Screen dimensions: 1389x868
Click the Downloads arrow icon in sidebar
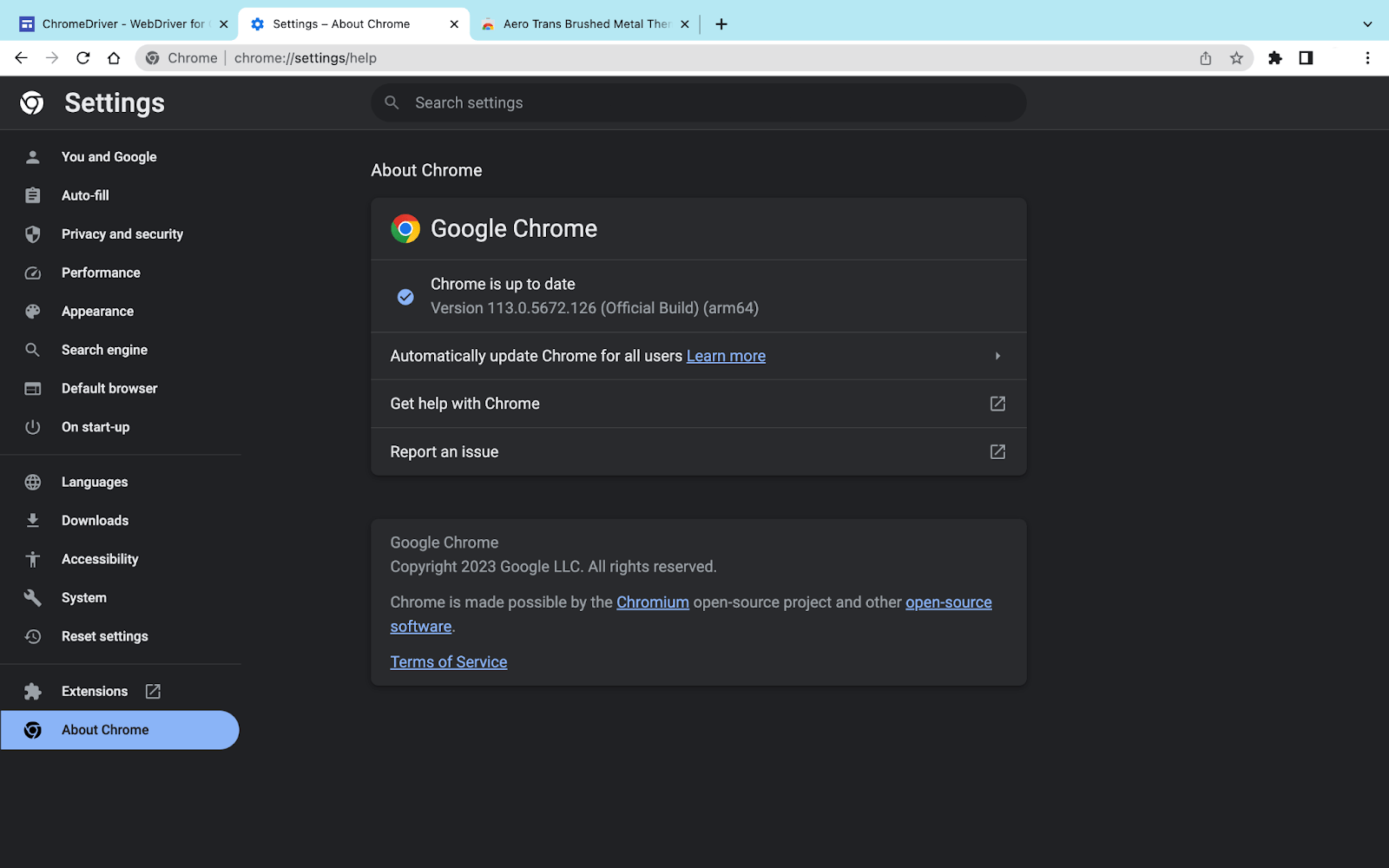point(32,520)
